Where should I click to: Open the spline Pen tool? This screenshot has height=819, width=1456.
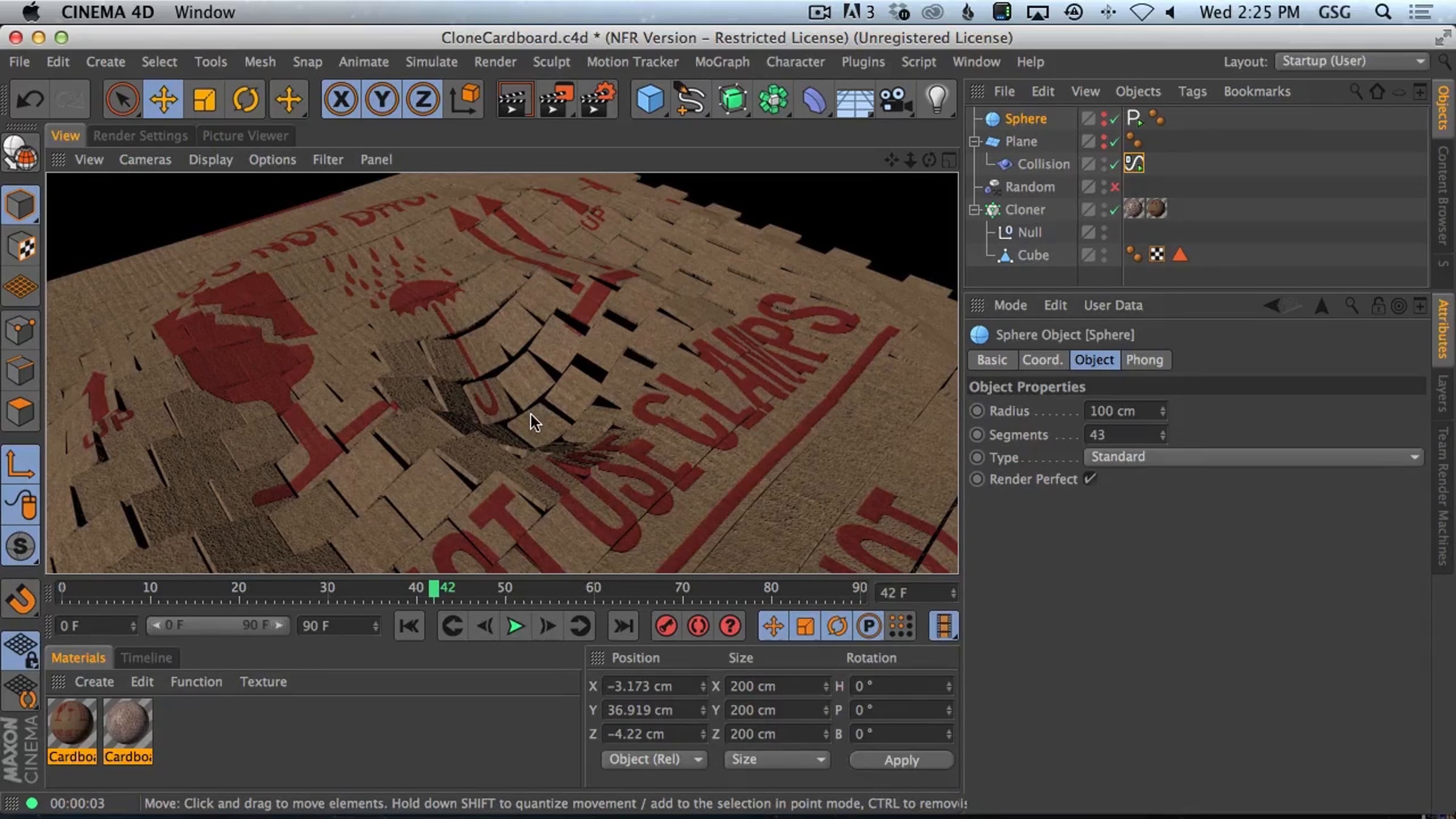click(690, 99)
